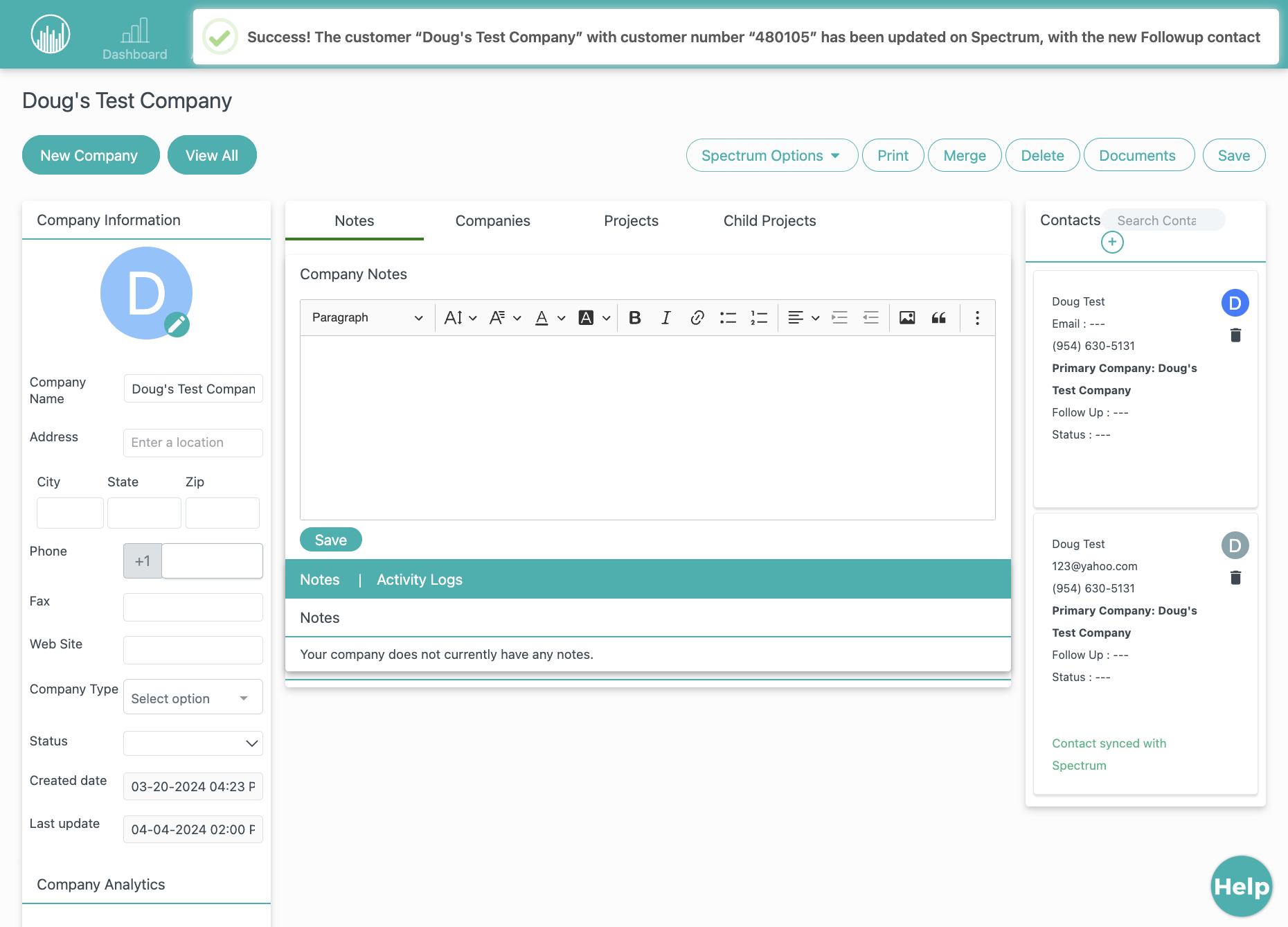1288x927 pixels.
Task: Insert a link in notes editor
Action: [697, 317]
